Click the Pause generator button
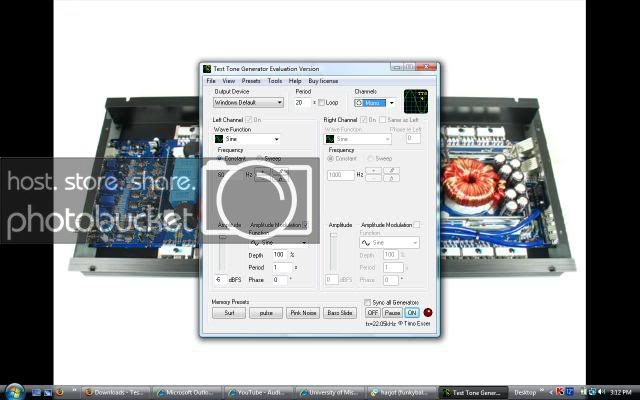The height and width of the screenshot is (400, 640). [392, 313]
